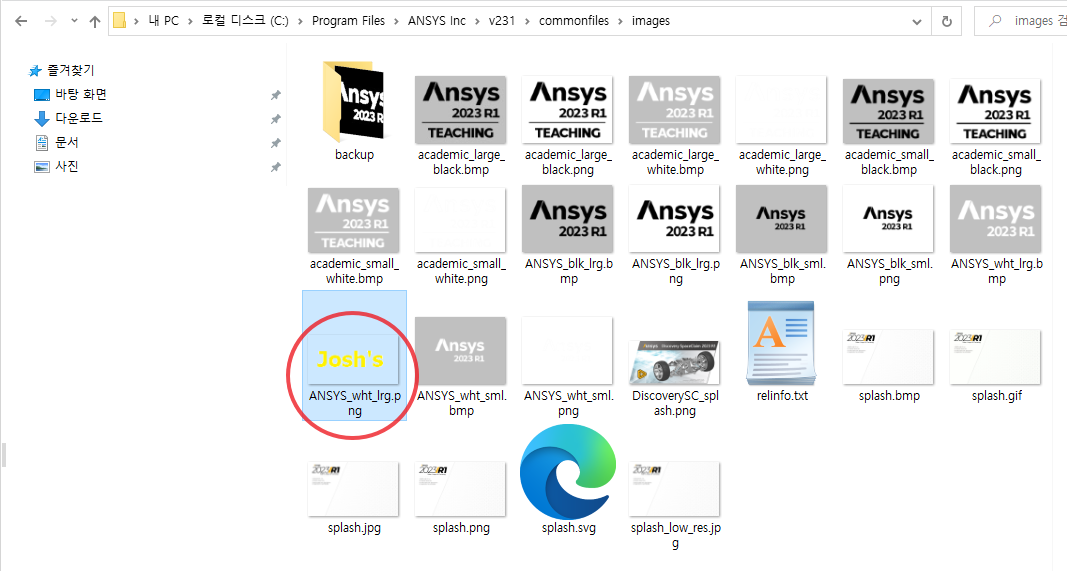Select ANSYS_blk_sml.png thumbnail
The image size is (1067, 571).
click(x=889, y=218)
